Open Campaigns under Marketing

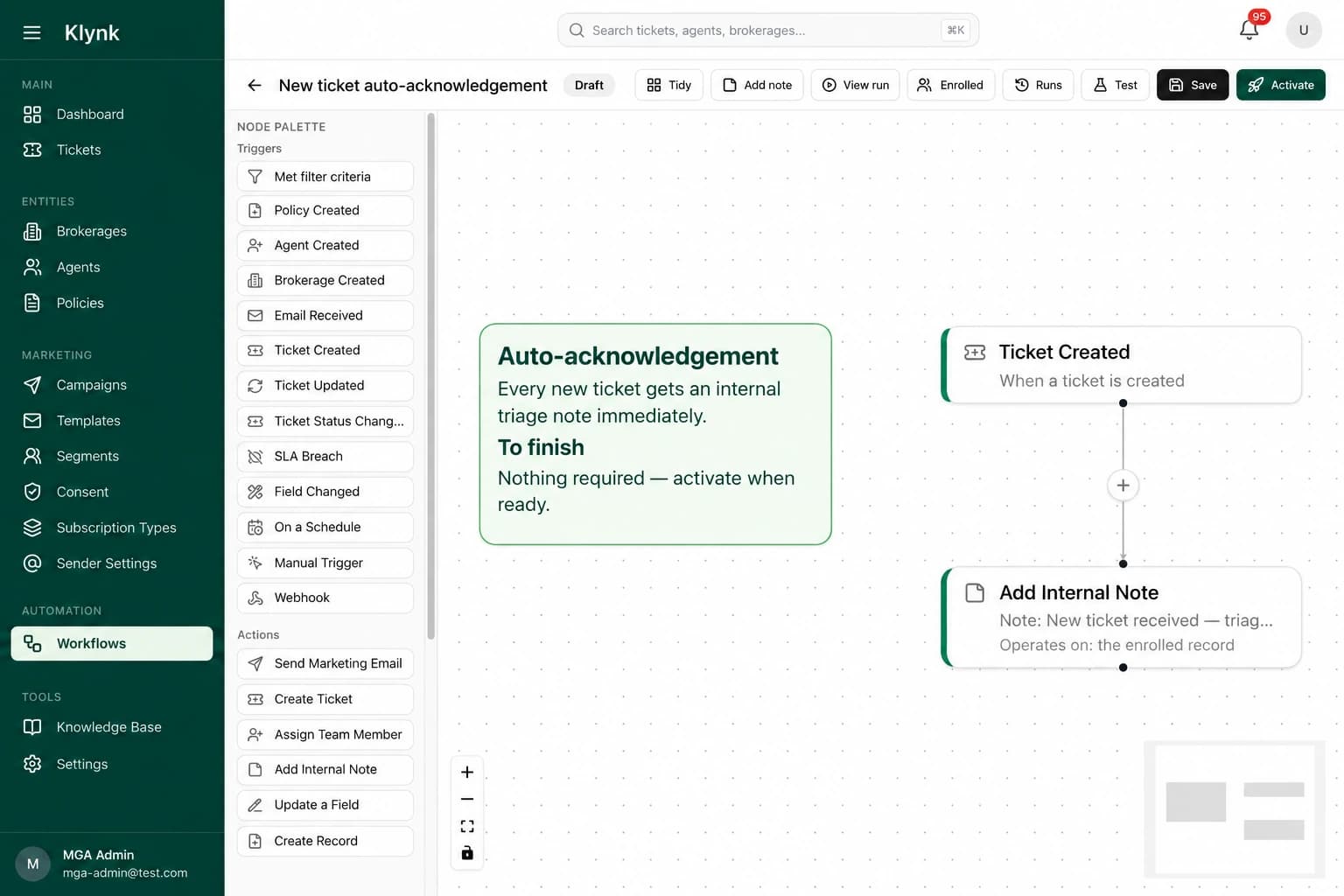pyautogui.click(x=112, y=385)
